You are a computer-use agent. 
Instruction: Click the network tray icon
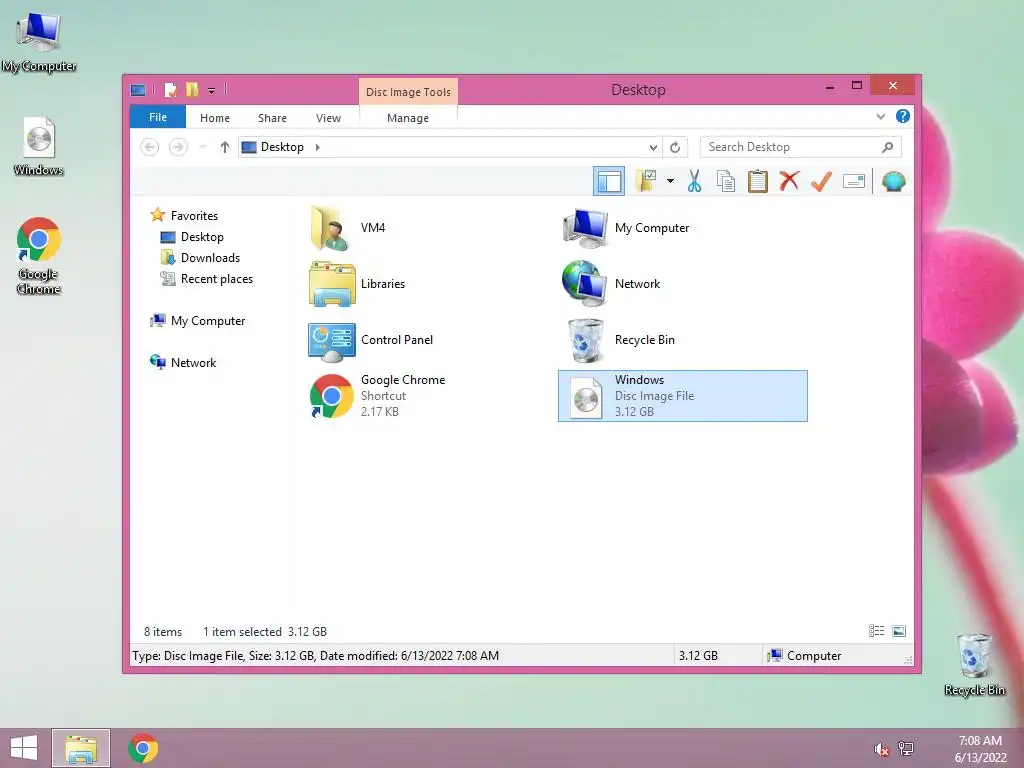click(x=906, y=748)
